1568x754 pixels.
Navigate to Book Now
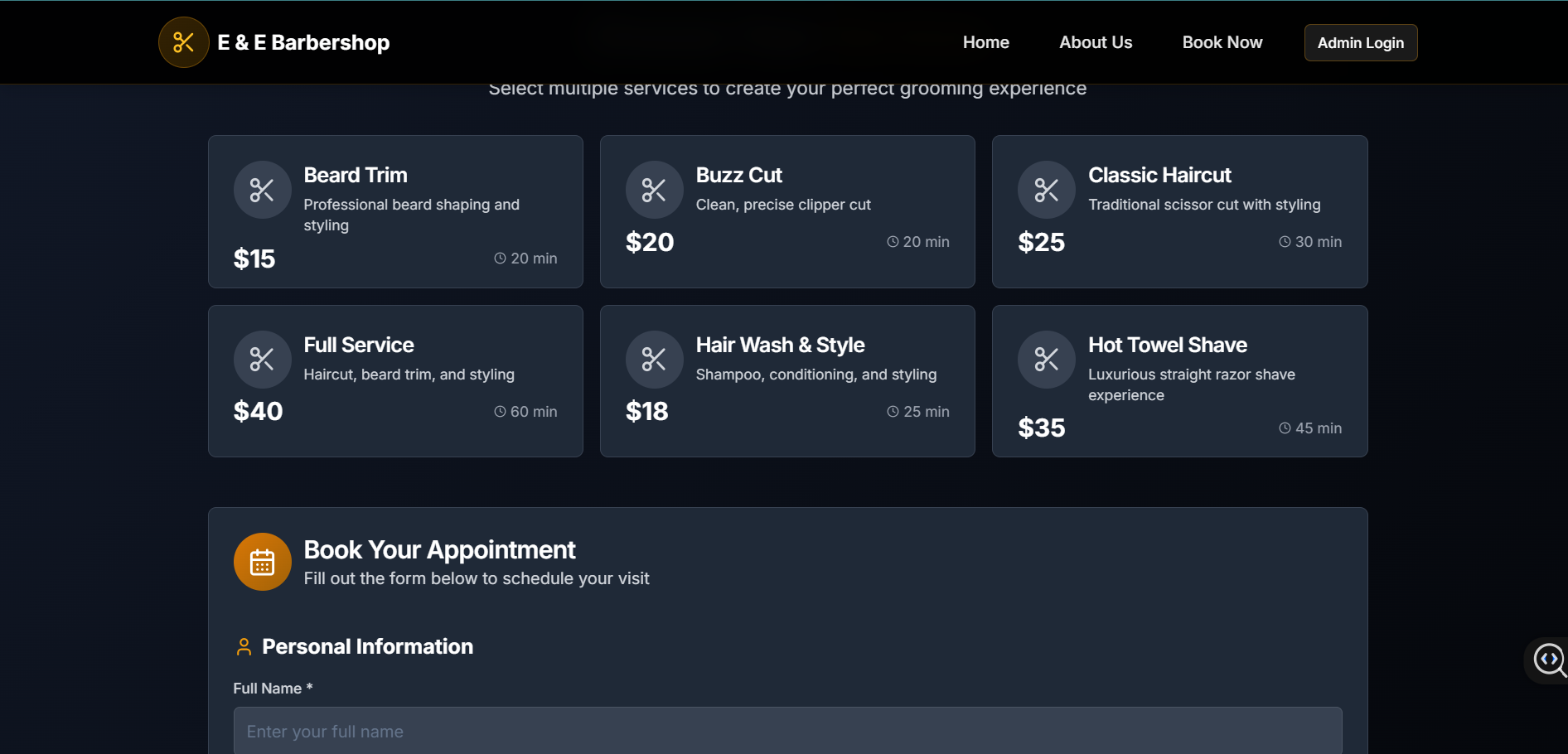[1222, 42]
